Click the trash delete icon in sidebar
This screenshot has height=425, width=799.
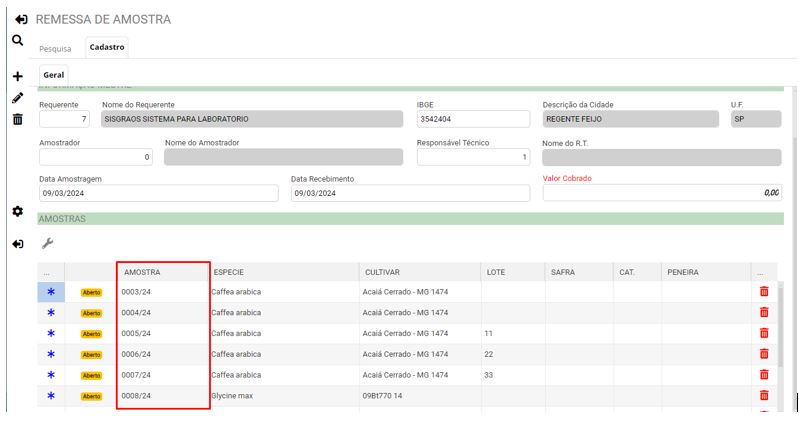point(17,119)
